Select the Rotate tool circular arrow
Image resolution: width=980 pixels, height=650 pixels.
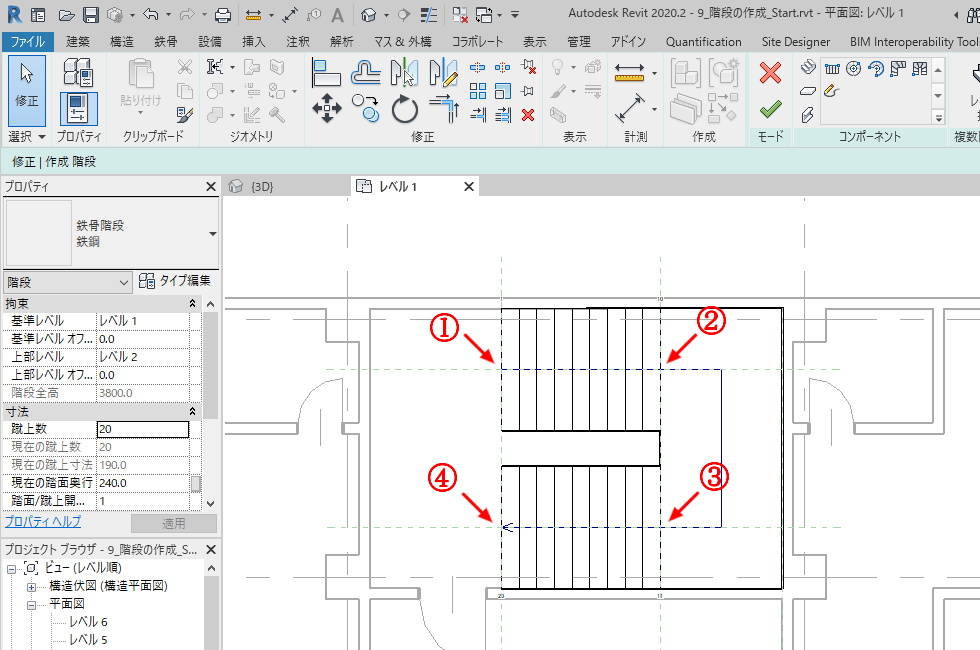pyautogui.click(x=404, y=109)
